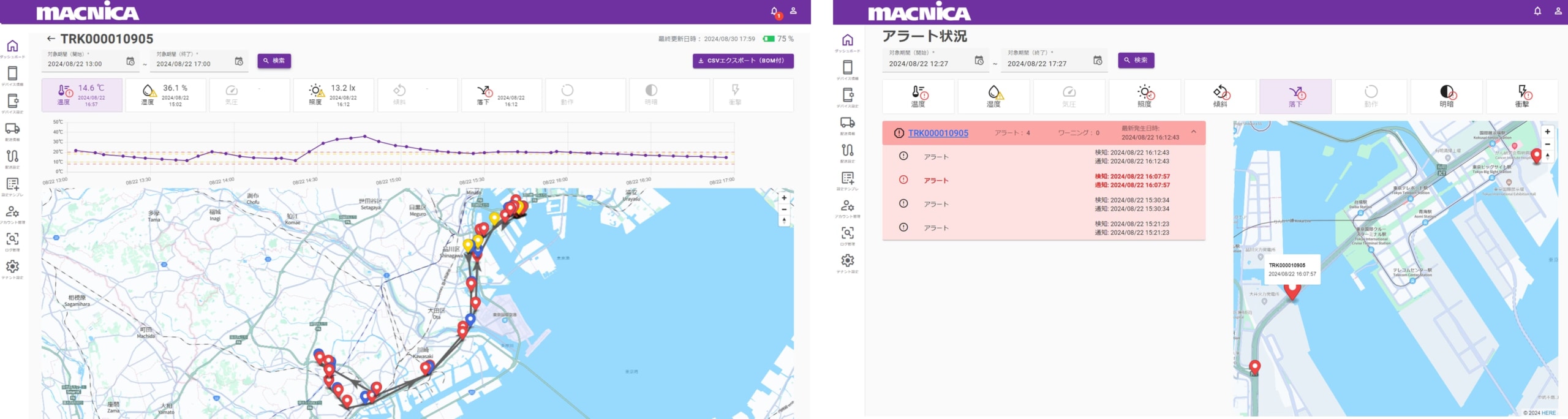Select alert row detected 2024/08/22 16:12:43
Viewport: 1568px width, 419px height.
(x=1044, y=157)
